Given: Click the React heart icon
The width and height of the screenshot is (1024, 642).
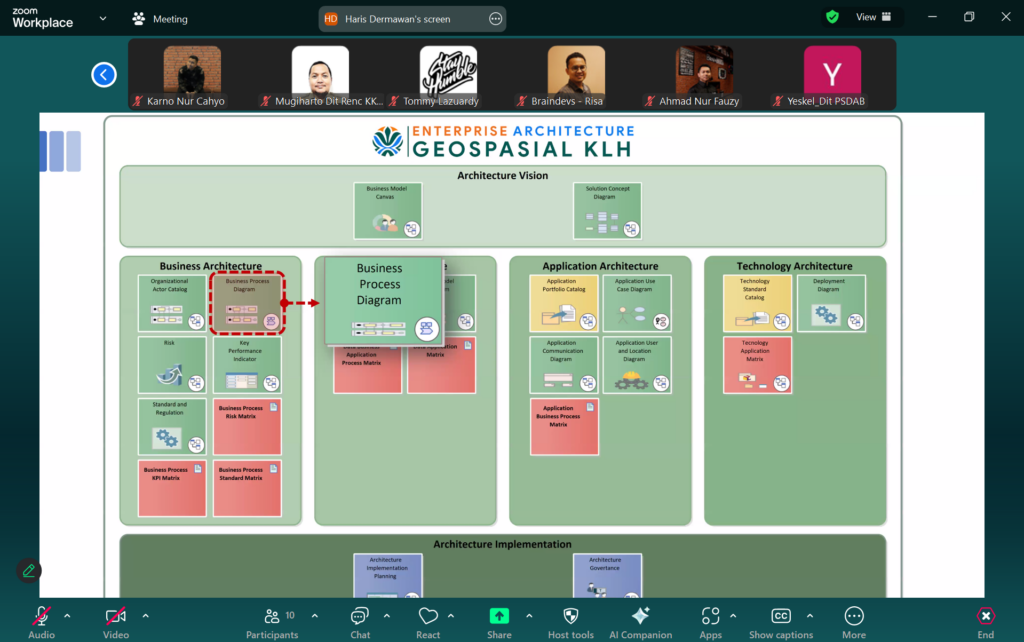Looking at the screenshot, I should coord(428,617).
